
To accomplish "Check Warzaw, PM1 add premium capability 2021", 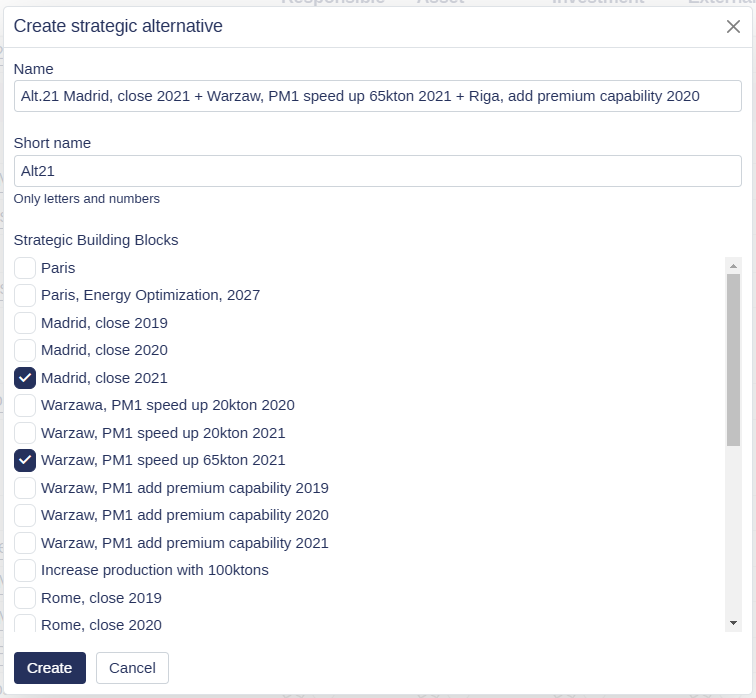I will [25, 543].
